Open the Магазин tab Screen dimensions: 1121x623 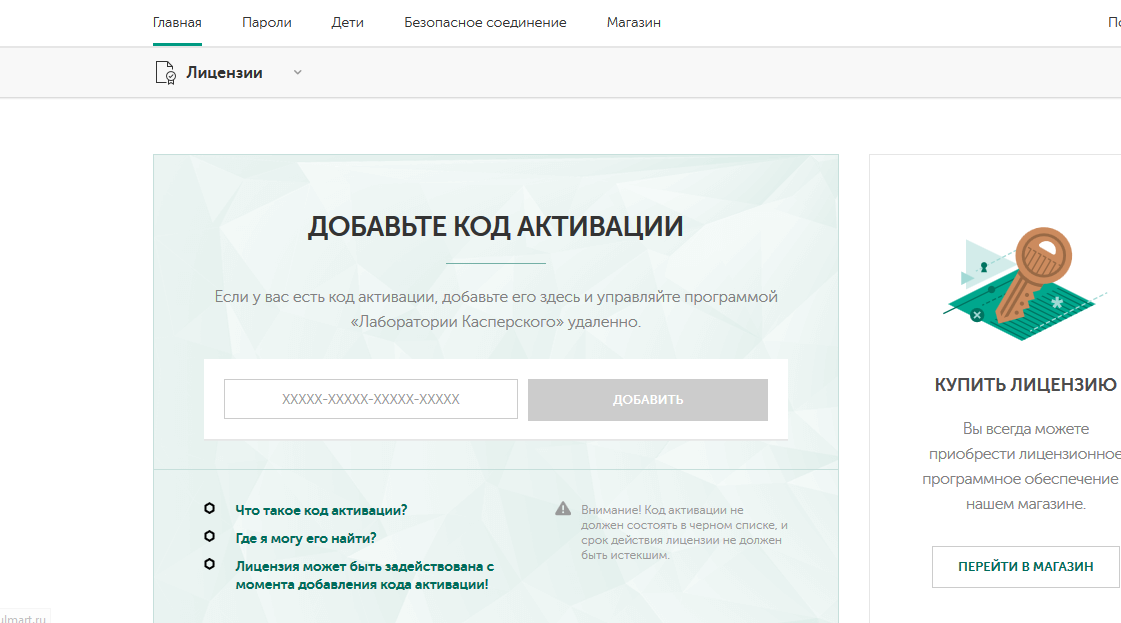[x=633, y=22]
